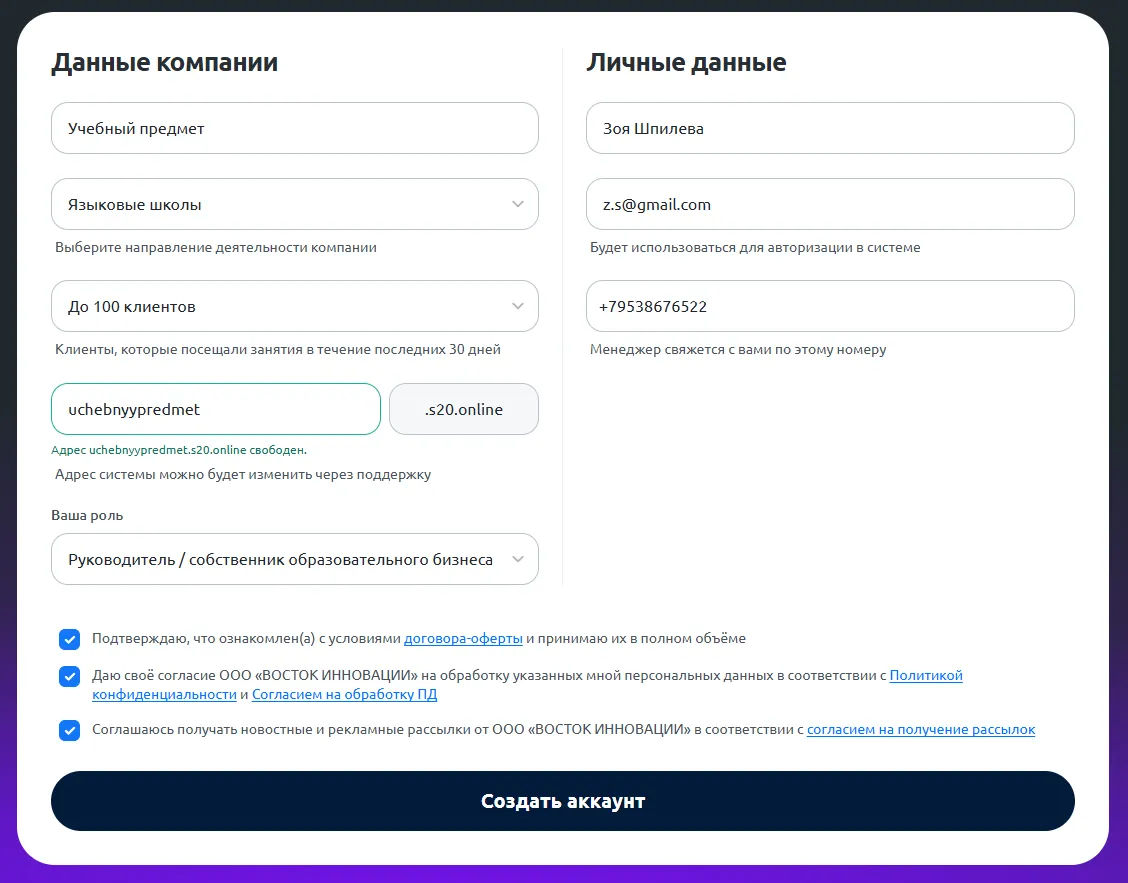The width and height of the screenshot is (1128, 883).
Task: Uncheck the newsletter mailing consent checkbox
Action: (x=69, y=730)
